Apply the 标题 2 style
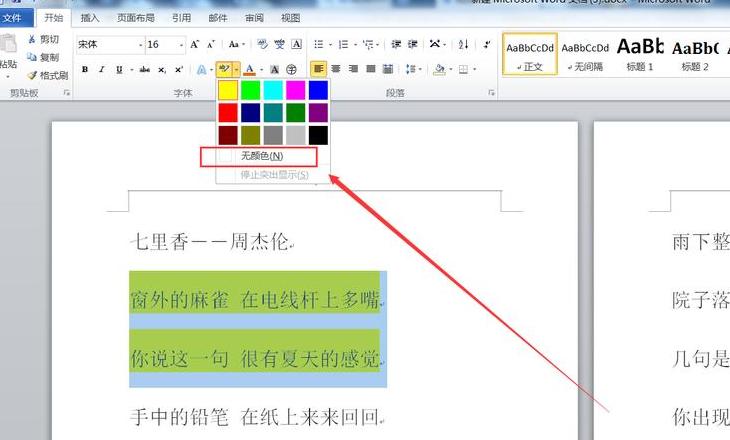The height and width of the screenshot is (440, 730). 695,54
